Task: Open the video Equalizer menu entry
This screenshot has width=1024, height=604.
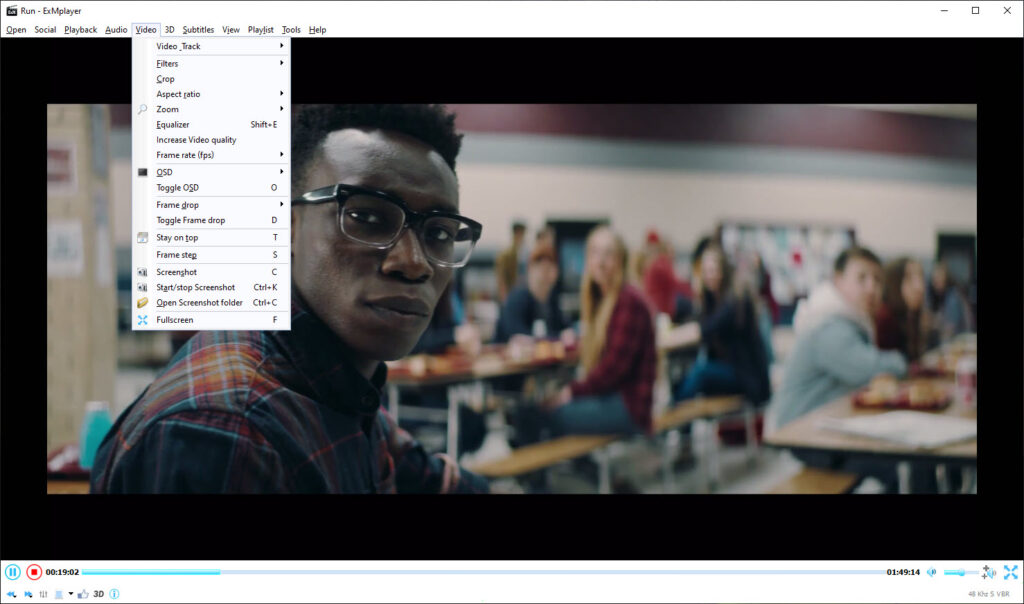Action: (212, 125)
